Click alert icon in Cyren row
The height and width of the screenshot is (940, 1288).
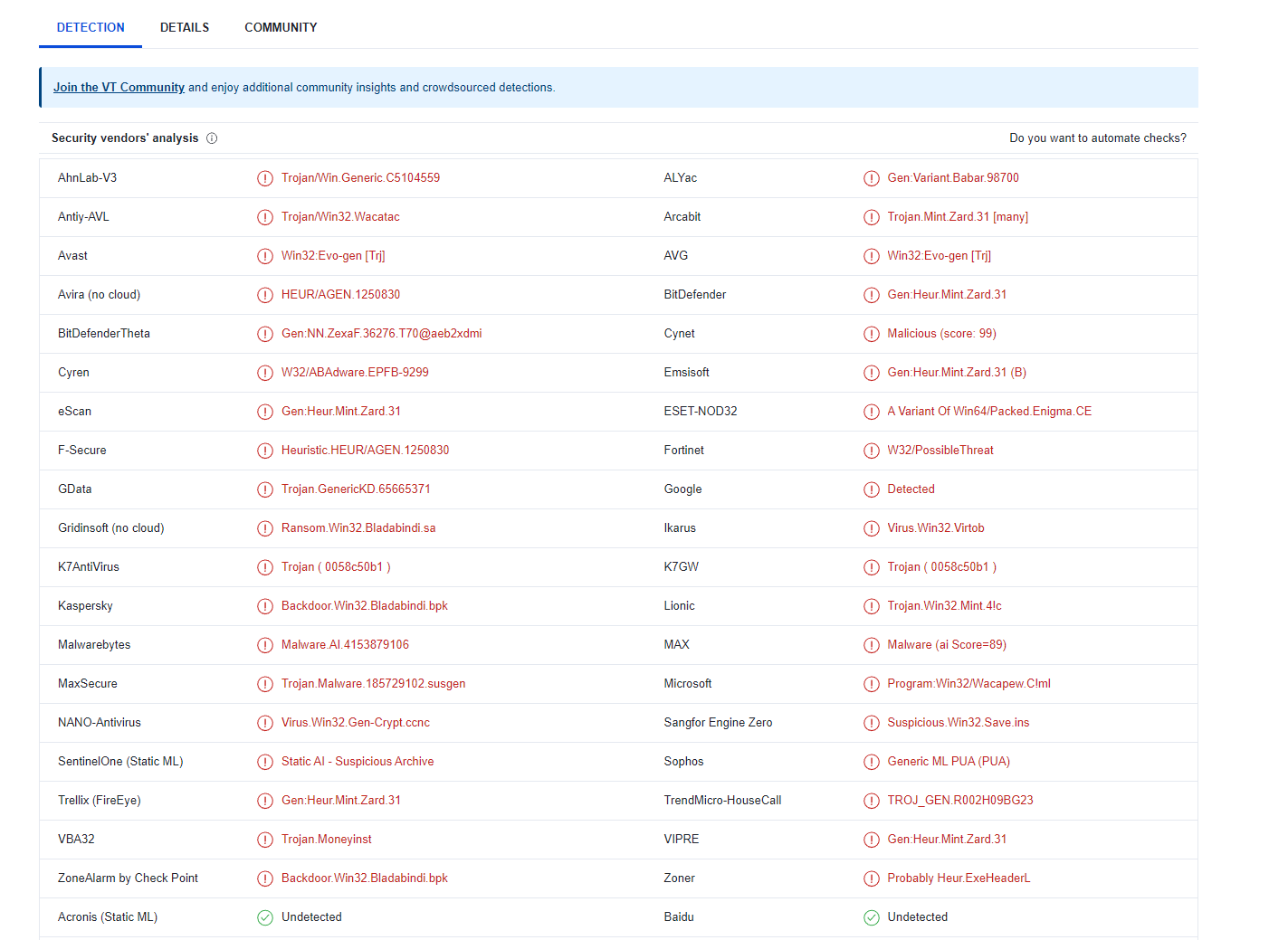pos(265,373)
